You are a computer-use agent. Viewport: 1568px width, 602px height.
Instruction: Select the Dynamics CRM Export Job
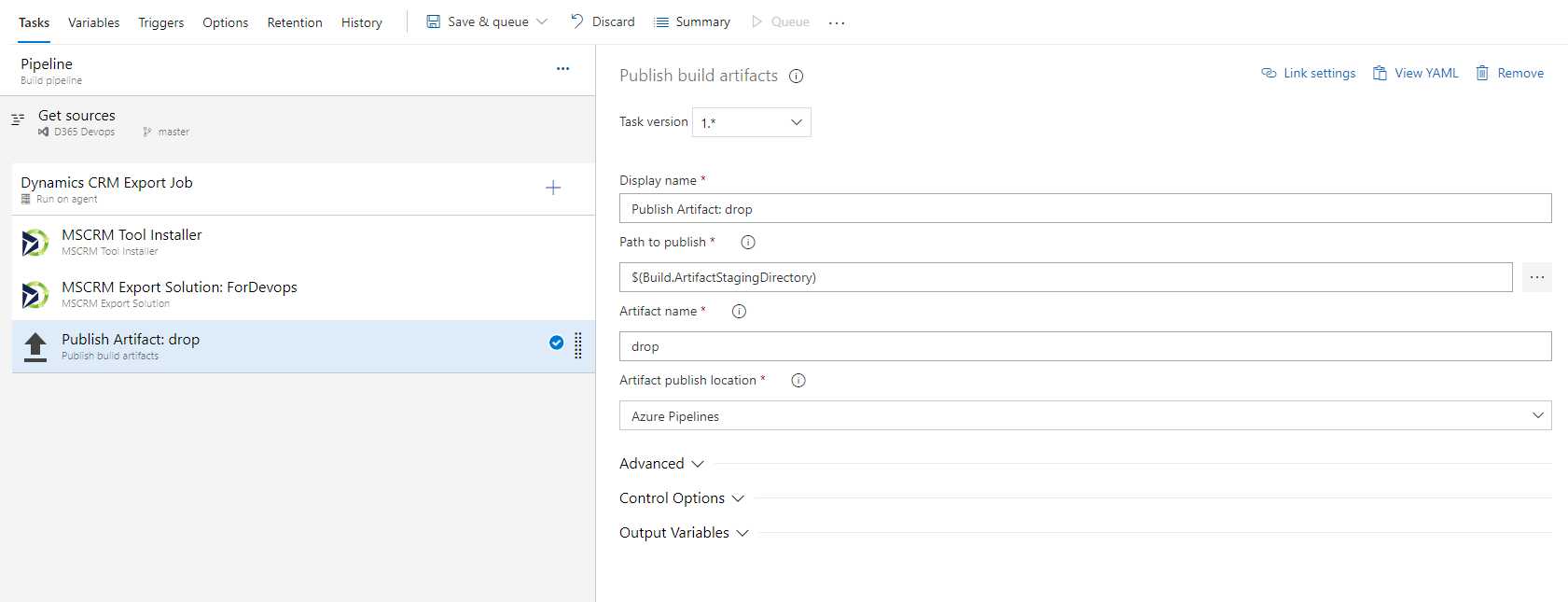(x=303, y=189)
